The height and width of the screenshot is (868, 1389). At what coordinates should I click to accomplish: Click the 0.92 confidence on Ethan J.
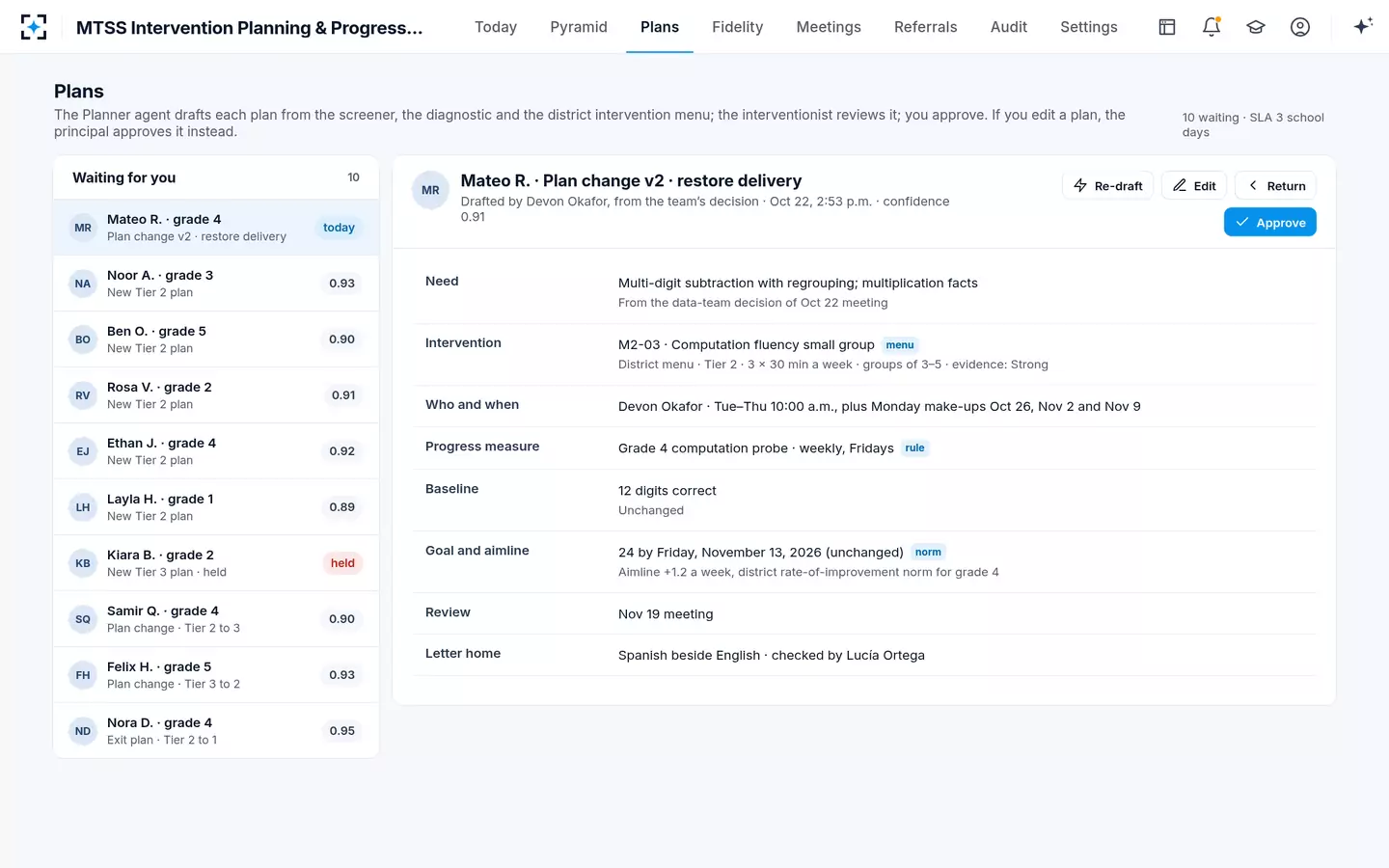[x=342, y=451]
